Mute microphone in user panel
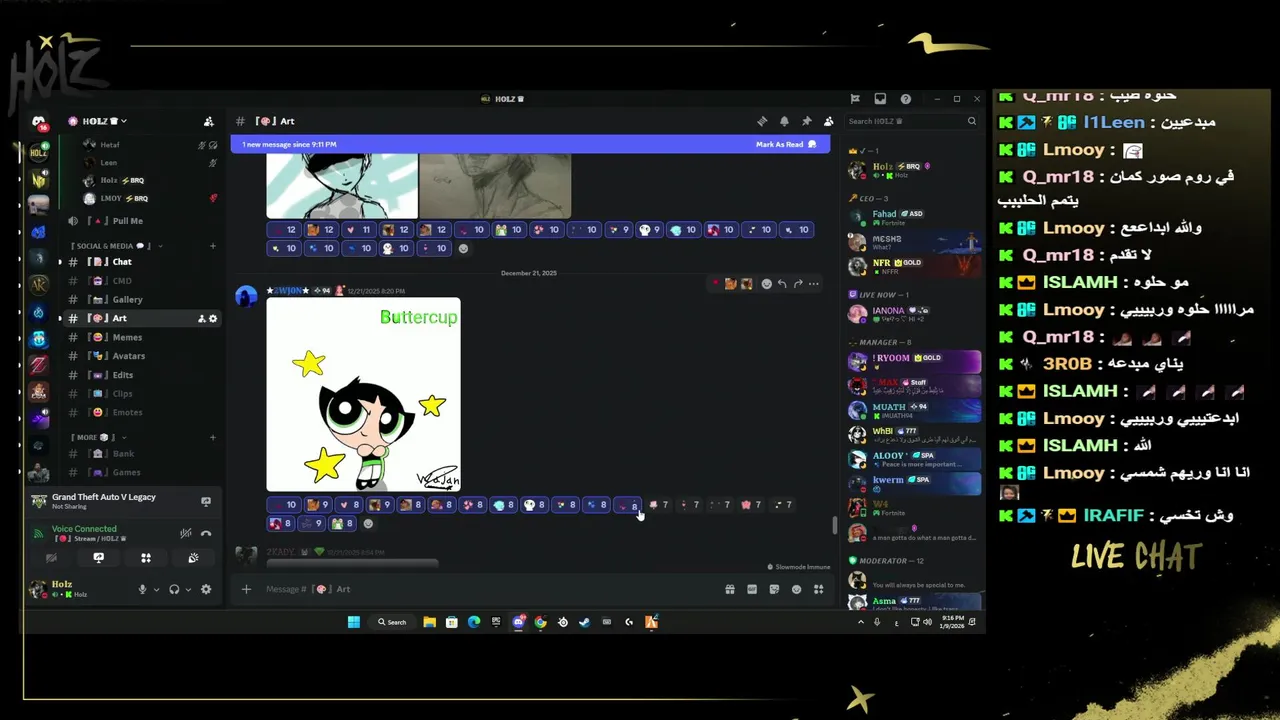The height and width of the screenshot is (720, 1280). (143, 589)
